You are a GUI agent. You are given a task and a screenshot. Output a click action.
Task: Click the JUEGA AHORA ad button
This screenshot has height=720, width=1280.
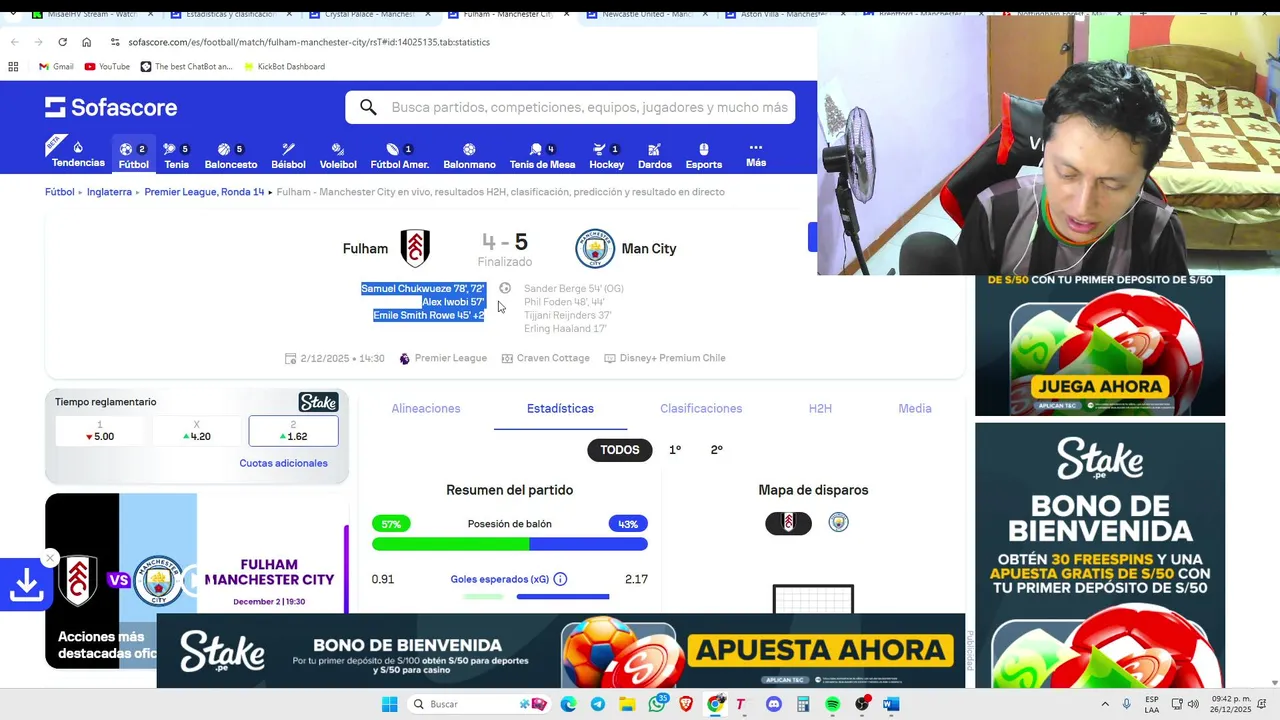[1100, 386]
